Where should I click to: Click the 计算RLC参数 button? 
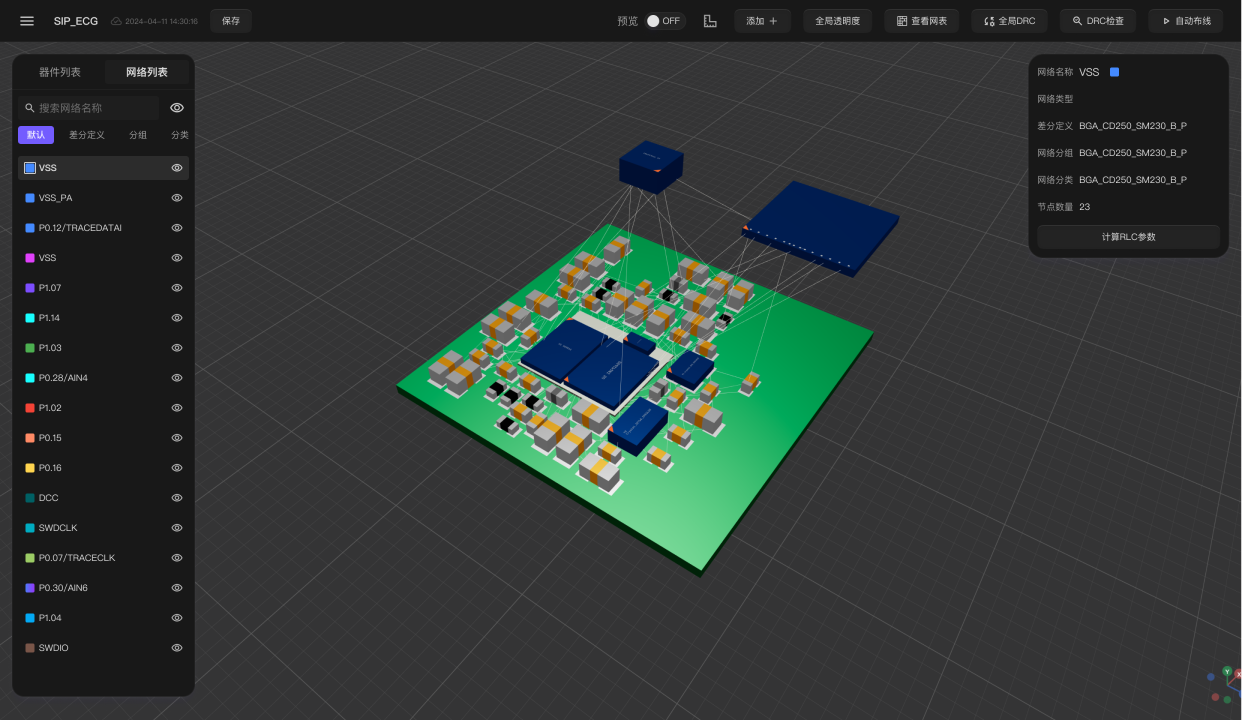(1128, 237)
